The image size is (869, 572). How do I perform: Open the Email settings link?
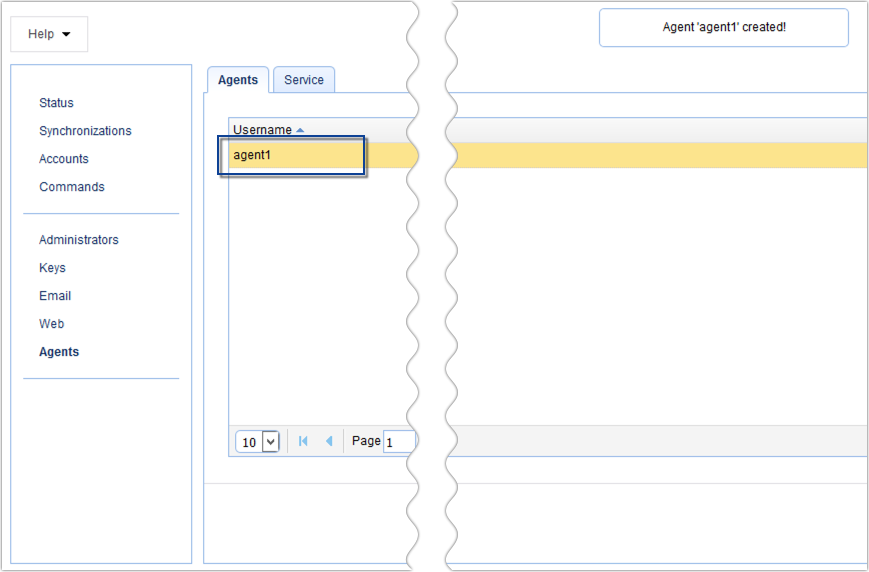click(55, 296)
